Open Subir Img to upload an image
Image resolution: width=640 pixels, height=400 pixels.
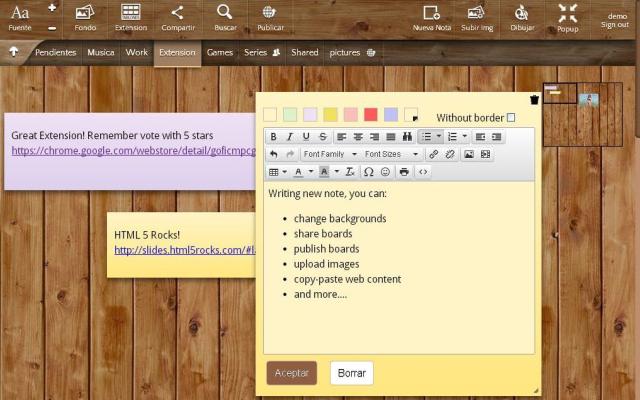tap(477, 19)
